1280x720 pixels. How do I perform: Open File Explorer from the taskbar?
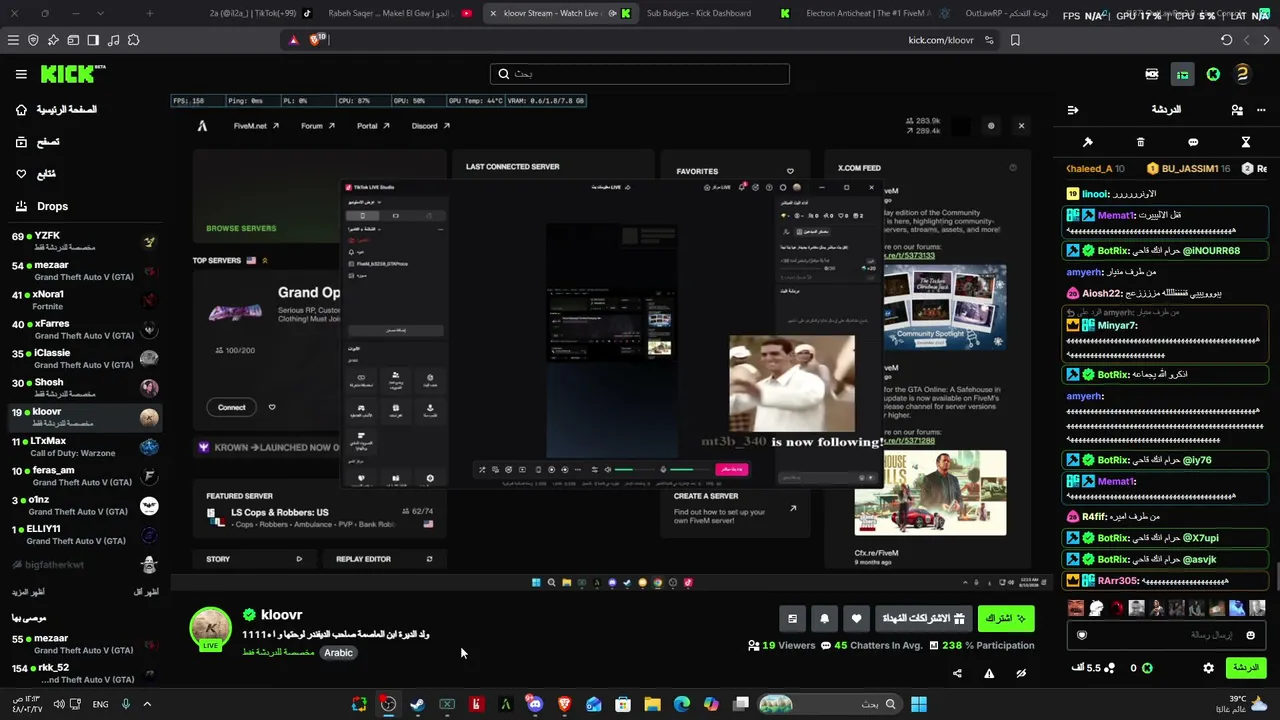(x=652, y=704)
